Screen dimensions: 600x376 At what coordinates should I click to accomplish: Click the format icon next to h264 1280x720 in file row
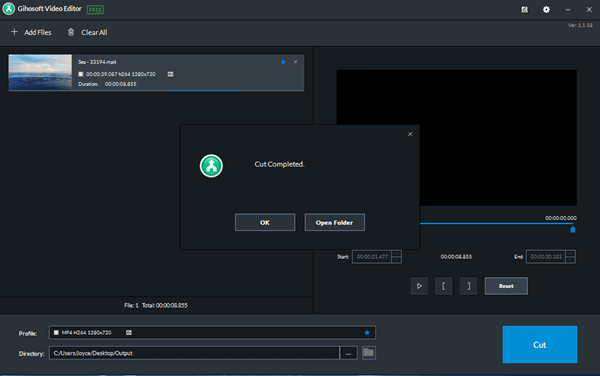point(170,74)
